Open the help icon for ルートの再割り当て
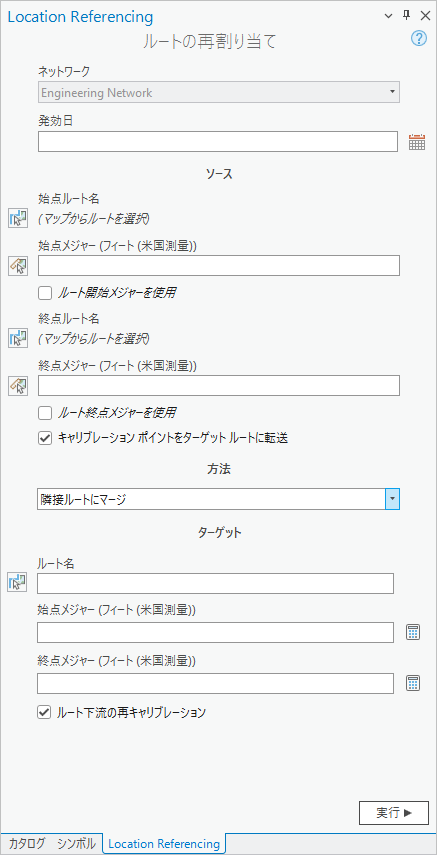437x855 pixels. click(x=418, y=39)
